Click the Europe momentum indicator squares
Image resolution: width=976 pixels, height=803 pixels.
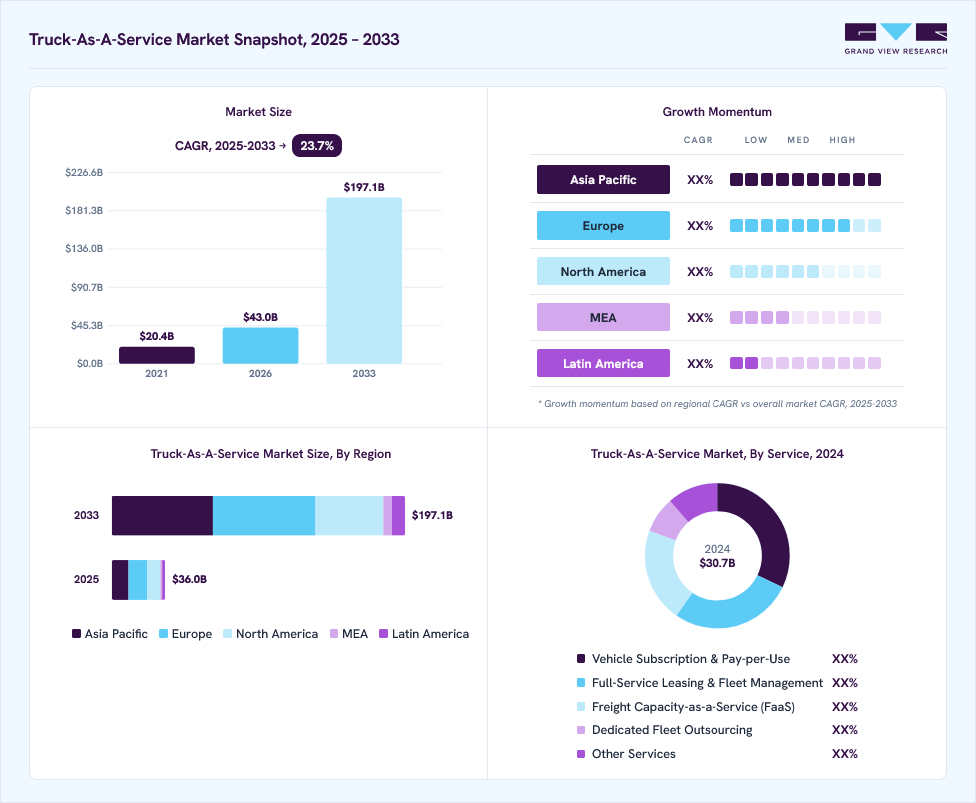(x=805, y=225)
